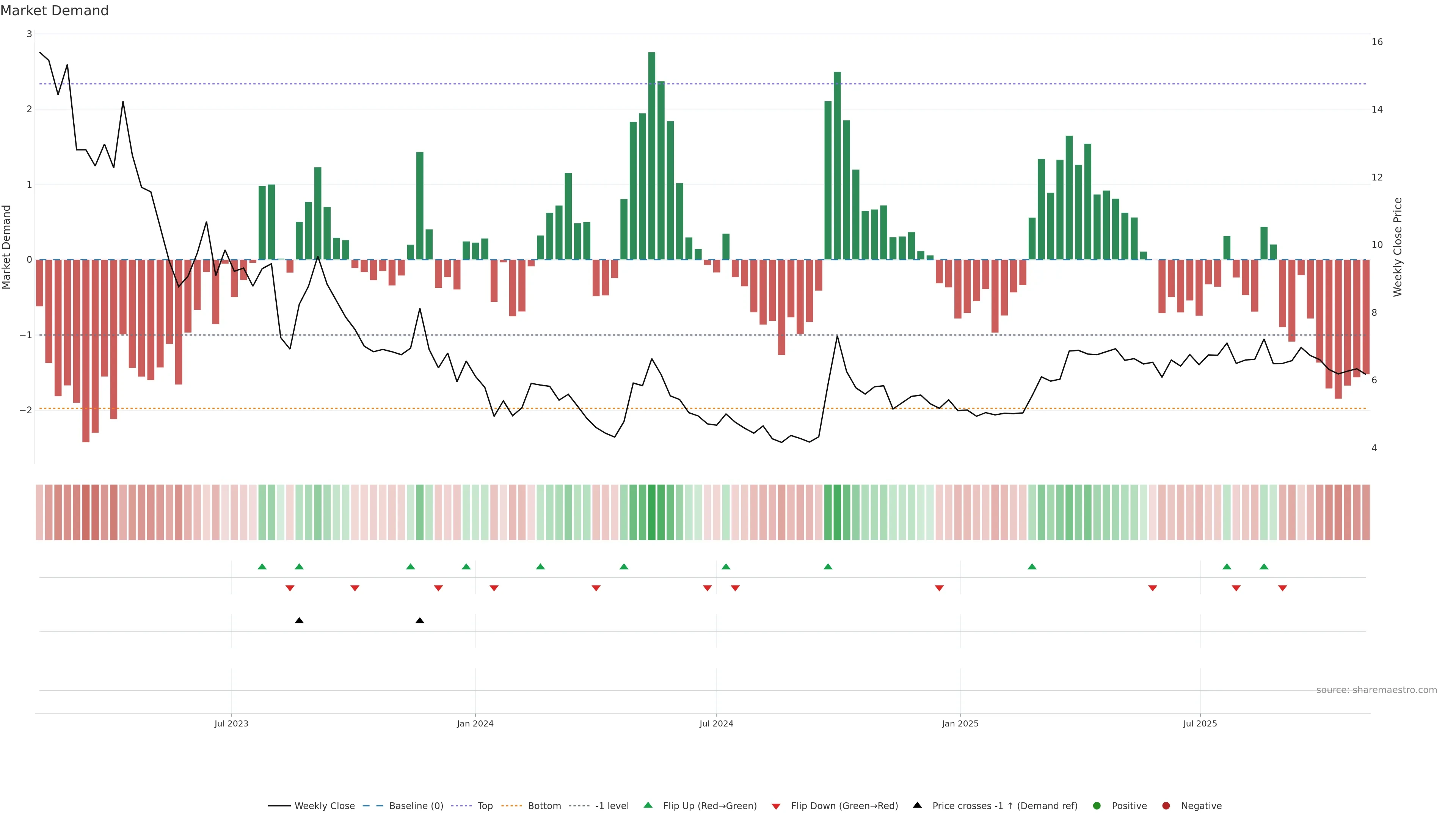Click the Market Demand chart title

click(x=54, y=11)
